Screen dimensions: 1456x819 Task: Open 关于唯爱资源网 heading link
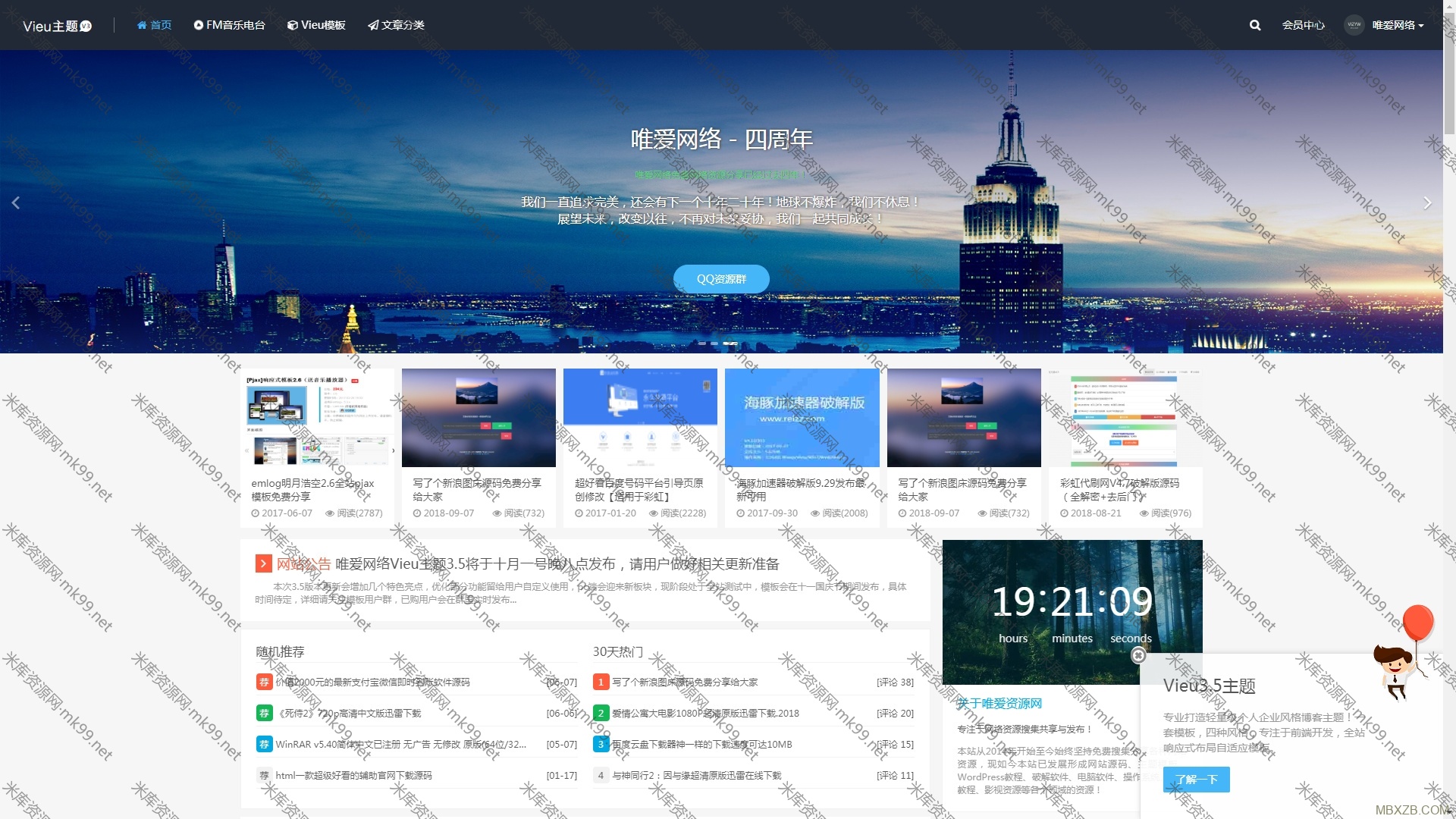(x=999, y=703)
